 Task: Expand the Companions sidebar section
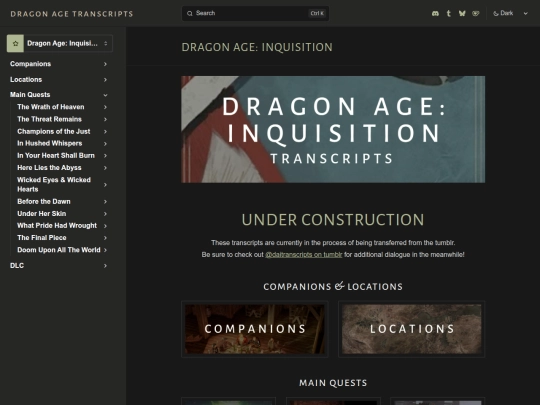click(x=105, y=64)
